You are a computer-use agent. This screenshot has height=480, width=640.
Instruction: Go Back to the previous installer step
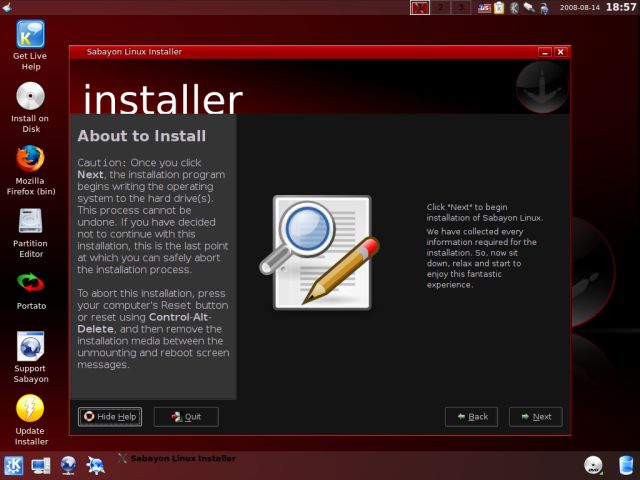pyautogui.click(x=471, y=417)
